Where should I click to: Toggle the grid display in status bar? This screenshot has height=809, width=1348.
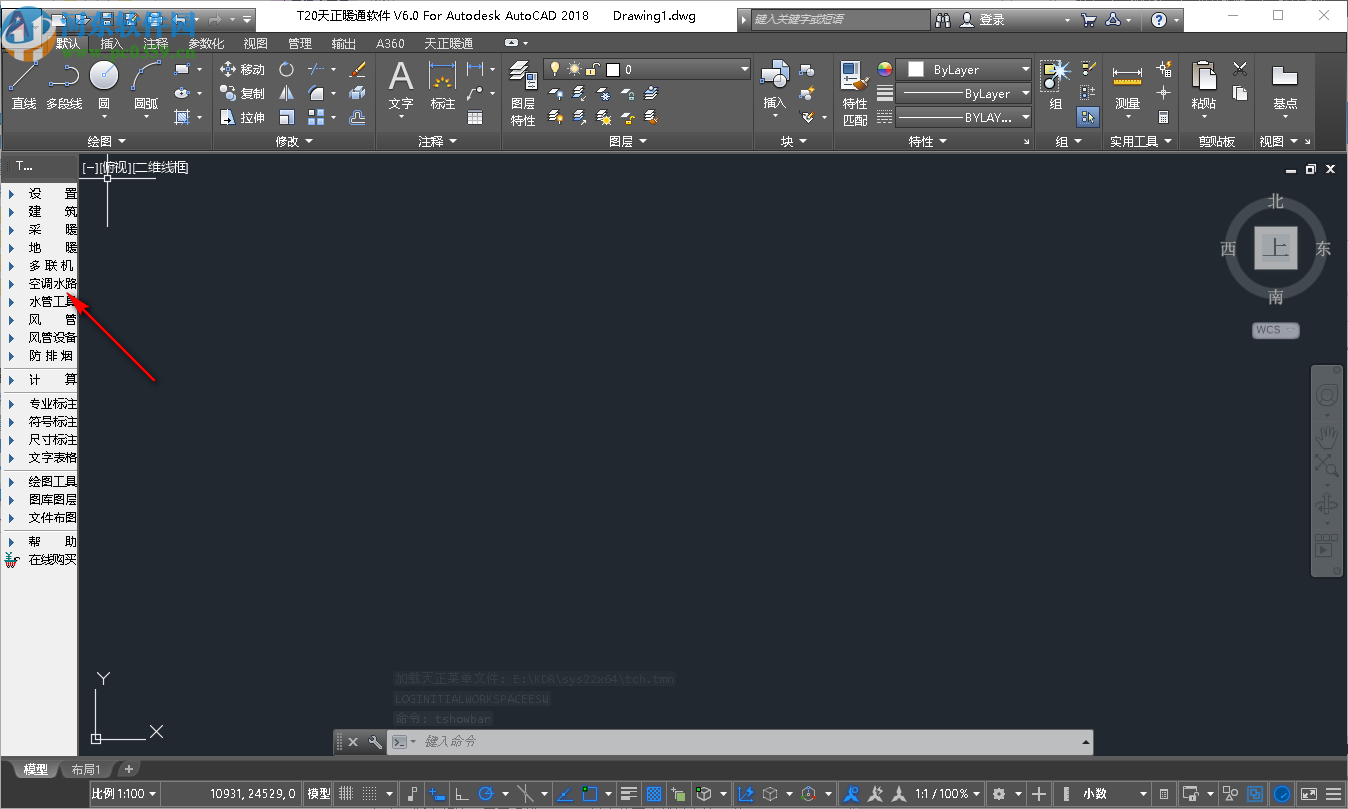(346, 794)
